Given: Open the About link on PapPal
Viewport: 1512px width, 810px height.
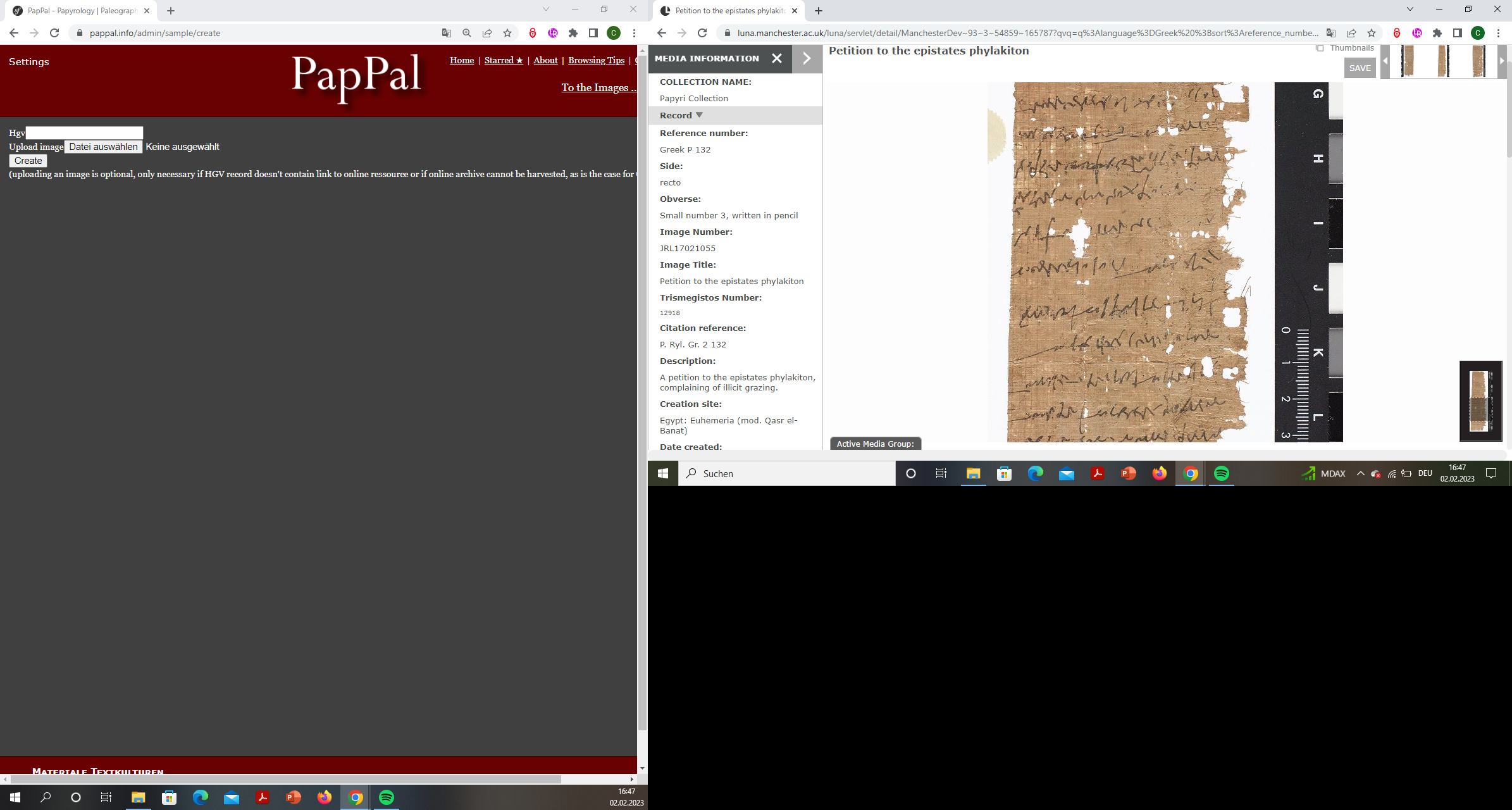Looking at the screenshot, I should (545, 60).
